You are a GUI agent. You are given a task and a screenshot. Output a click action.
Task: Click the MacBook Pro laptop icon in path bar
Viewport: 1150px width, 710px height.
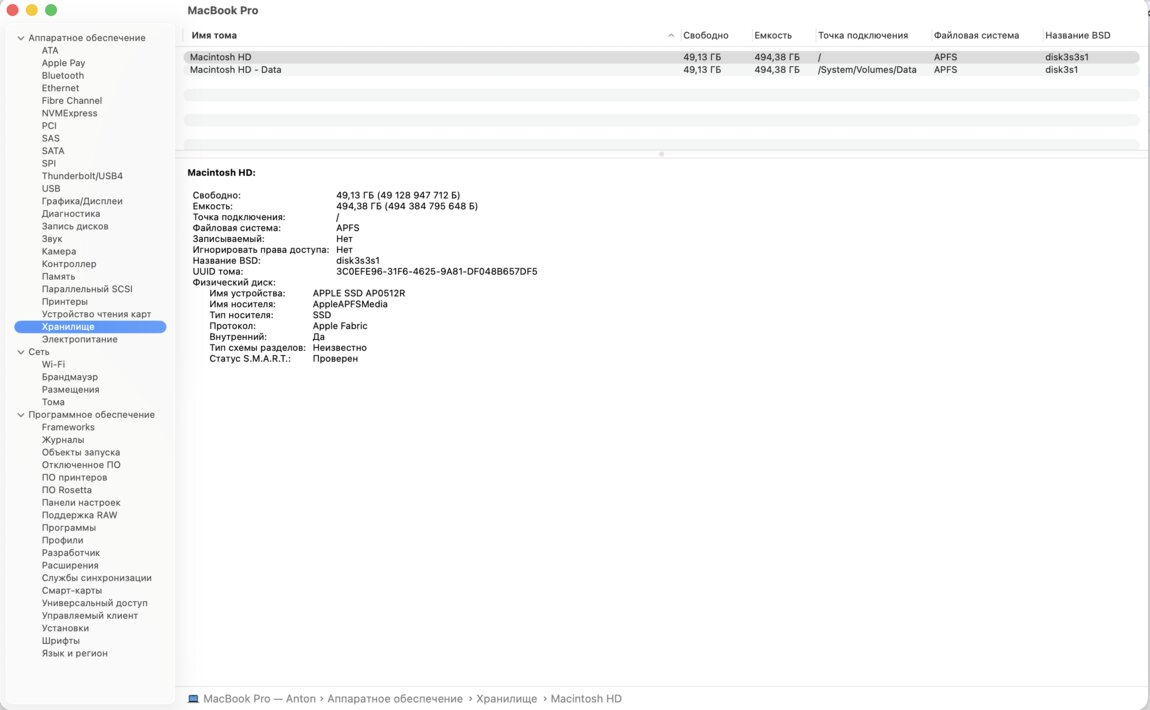[x=194, y=699]
